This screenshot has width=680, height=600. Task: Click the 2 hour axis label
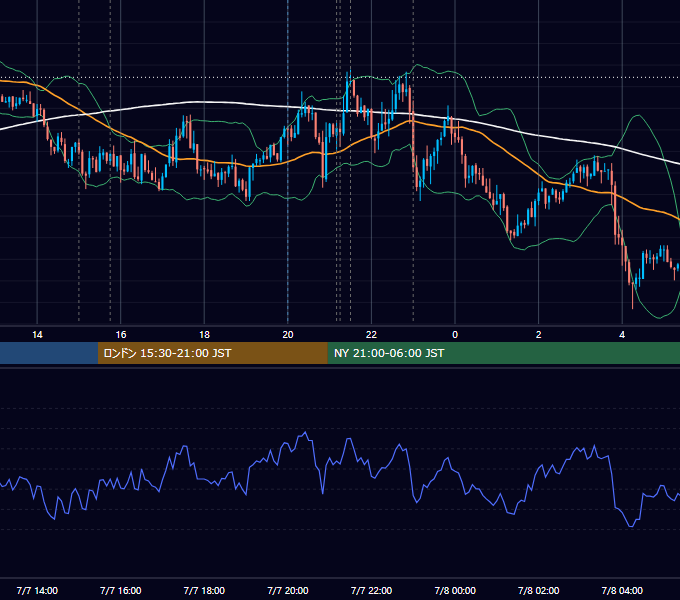(539, 335)
